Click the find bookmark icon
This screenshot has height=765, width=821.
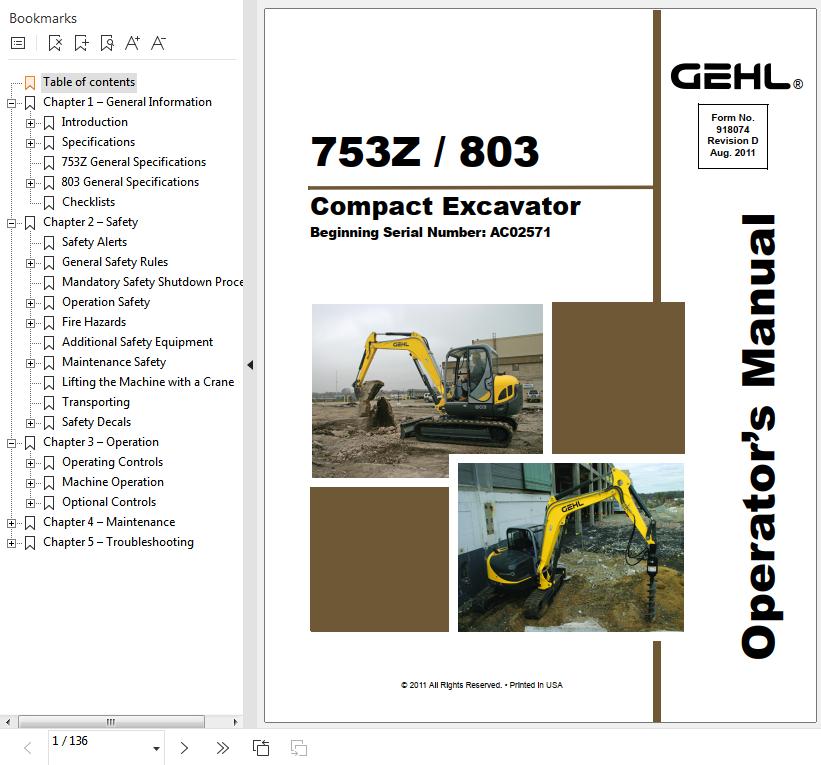[107, 43]
